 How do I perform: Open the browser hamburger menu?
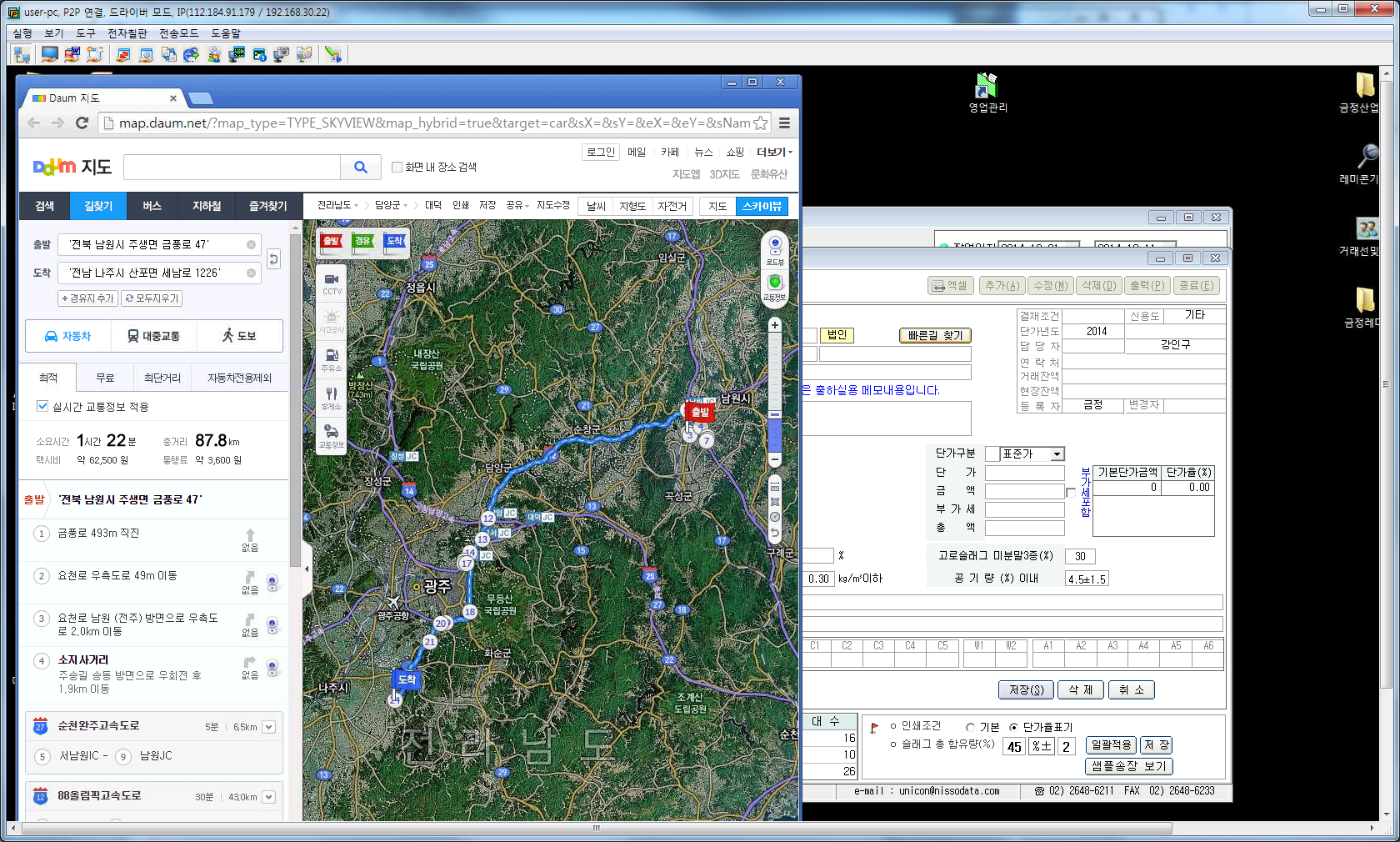pos(785,123)
